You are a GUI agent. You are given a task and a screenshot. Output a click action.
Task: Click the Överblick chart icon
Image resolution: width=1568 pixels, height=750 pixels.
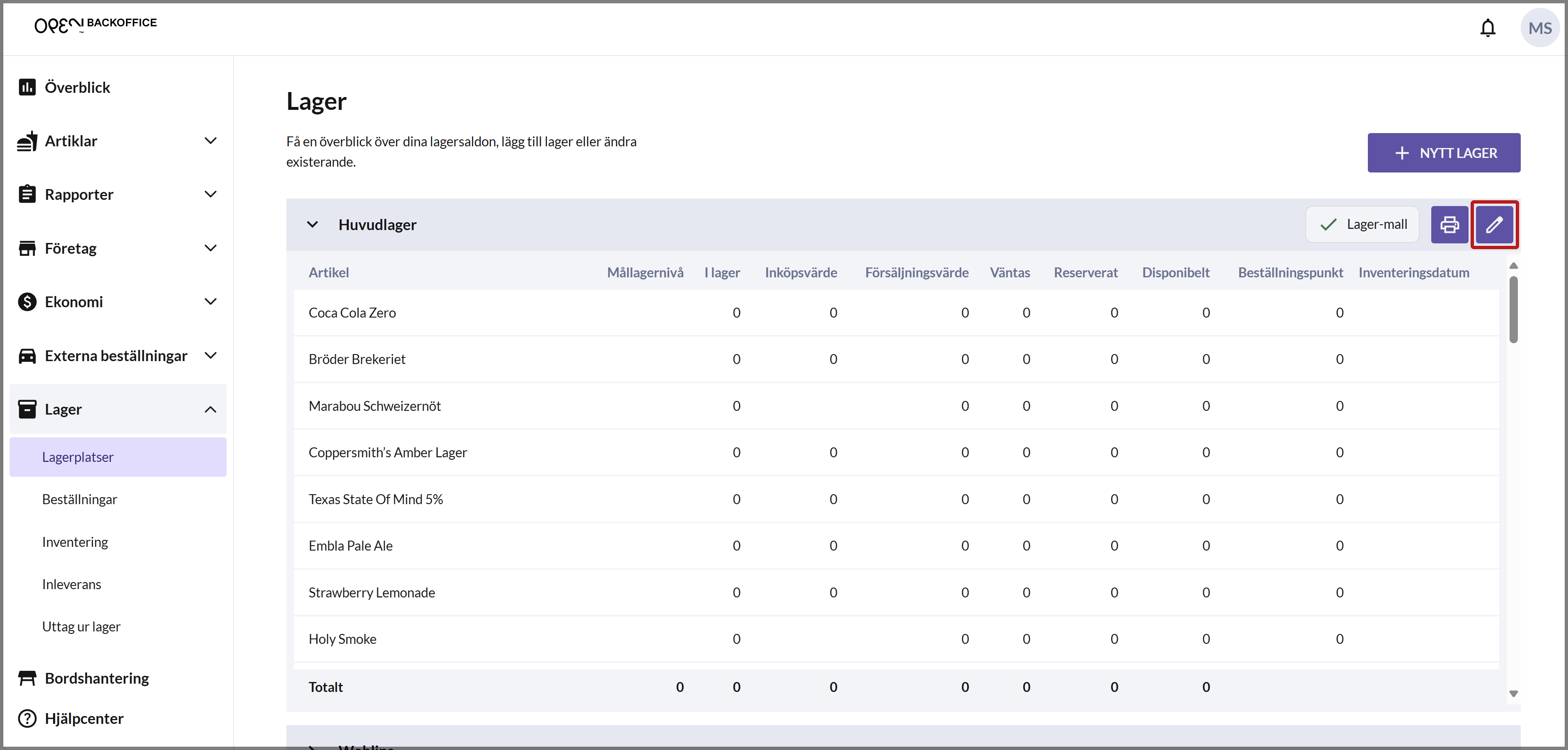[x=27, y=87]
